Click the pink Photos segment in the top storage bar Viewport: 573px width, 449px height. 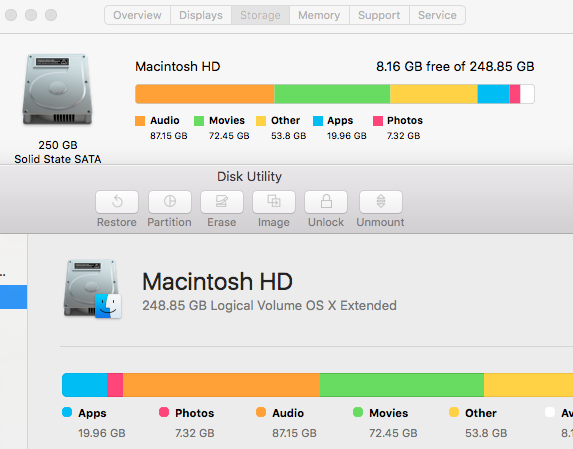pyautogui.click(x=515, y=94)
